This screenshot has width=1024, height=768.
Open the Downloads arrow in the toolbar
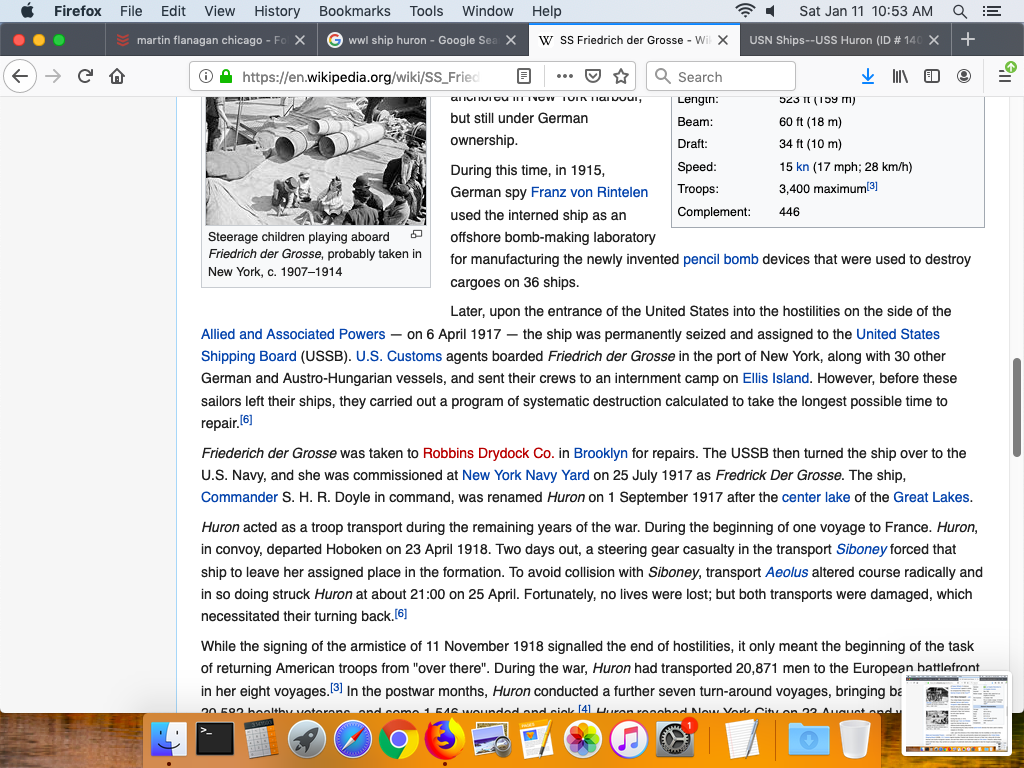tap(868, 77)
